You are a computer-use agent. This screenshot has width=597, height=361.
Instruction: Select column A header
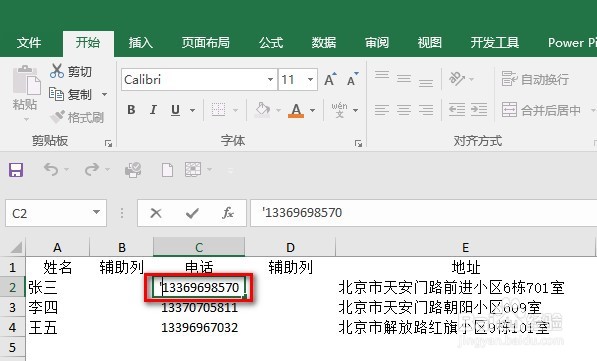tap(57, 247)
